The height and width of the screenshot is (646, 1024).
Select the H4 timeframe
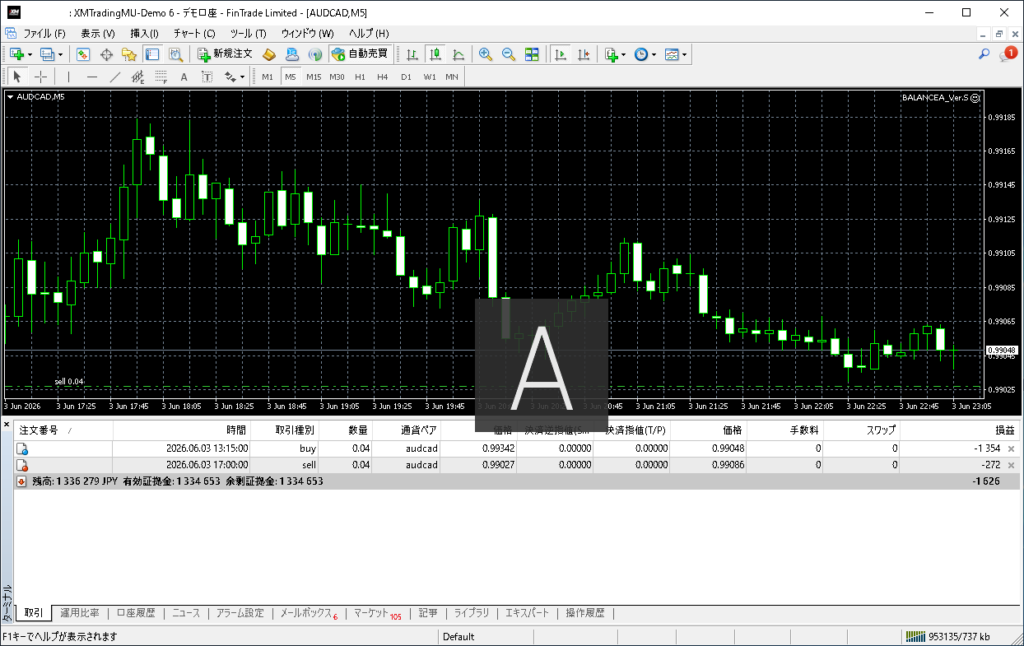point(382,77)
